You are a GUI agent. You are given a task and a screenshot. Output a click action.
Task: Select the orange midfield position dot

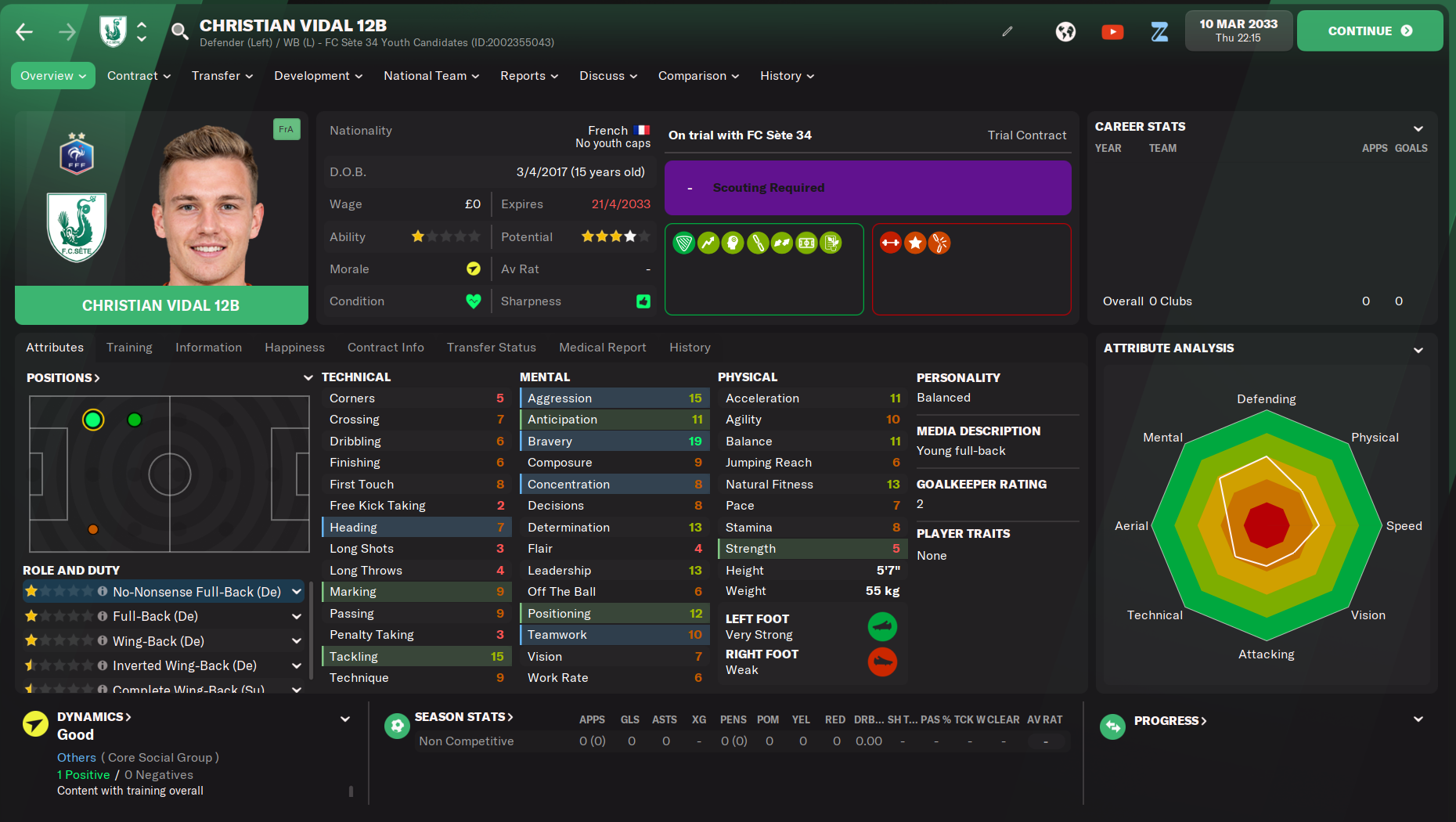(93, 529)
